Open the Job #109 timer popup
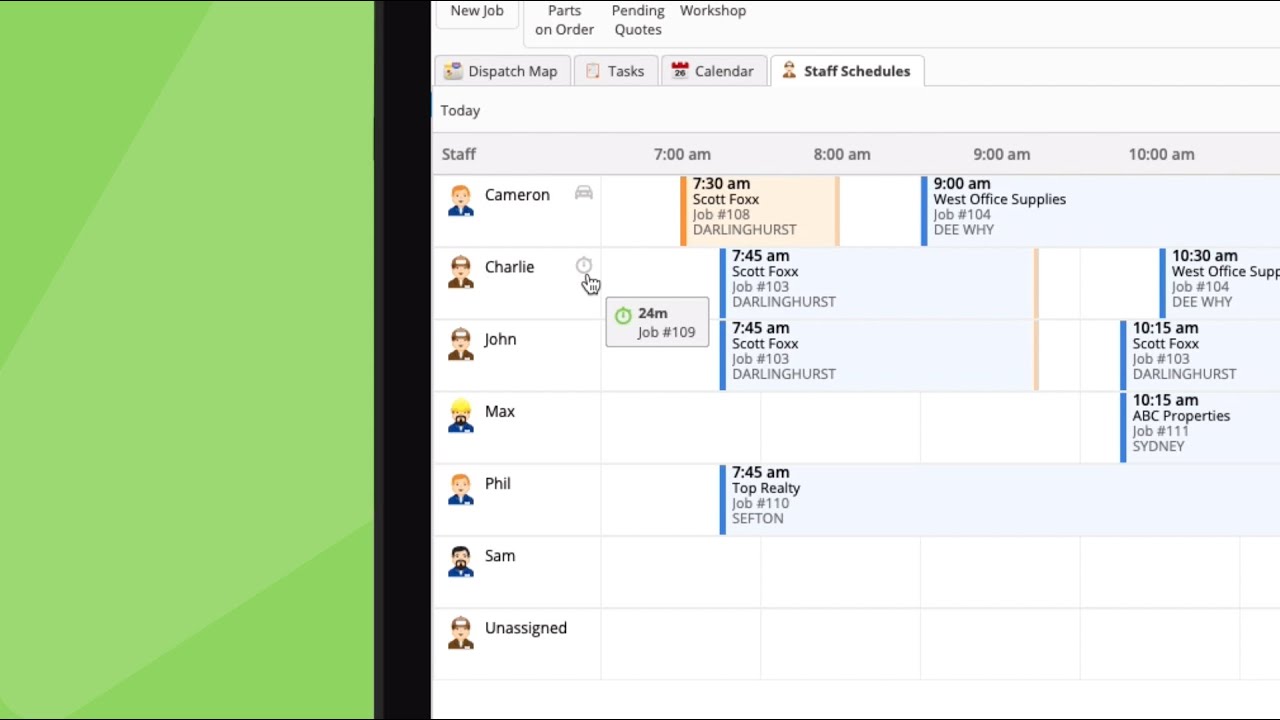The height and width of the screenshot is (720, 1280). coord(657,322)
